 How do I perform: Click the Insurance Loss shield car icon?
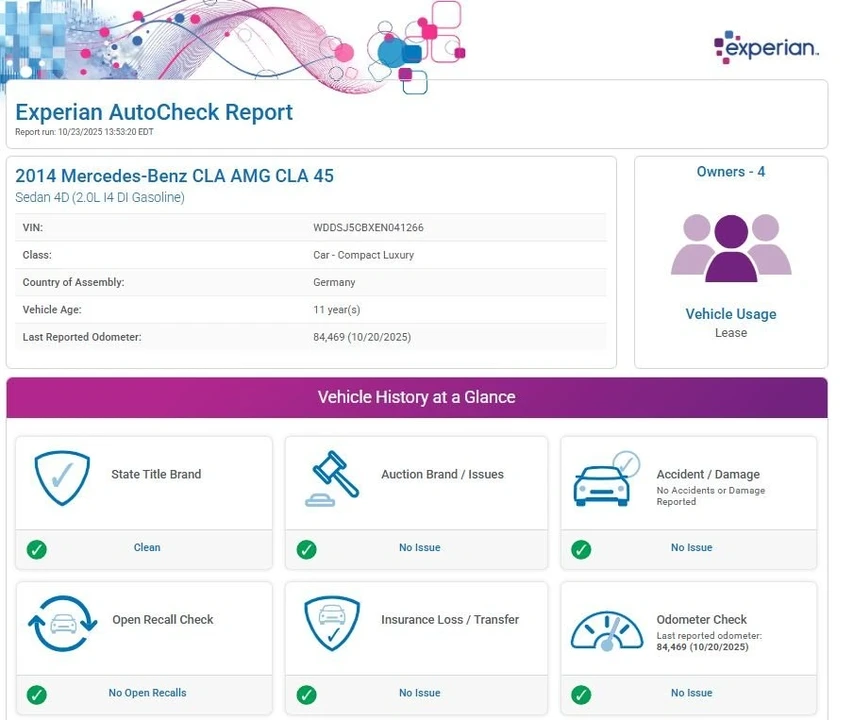coord(332,623)
